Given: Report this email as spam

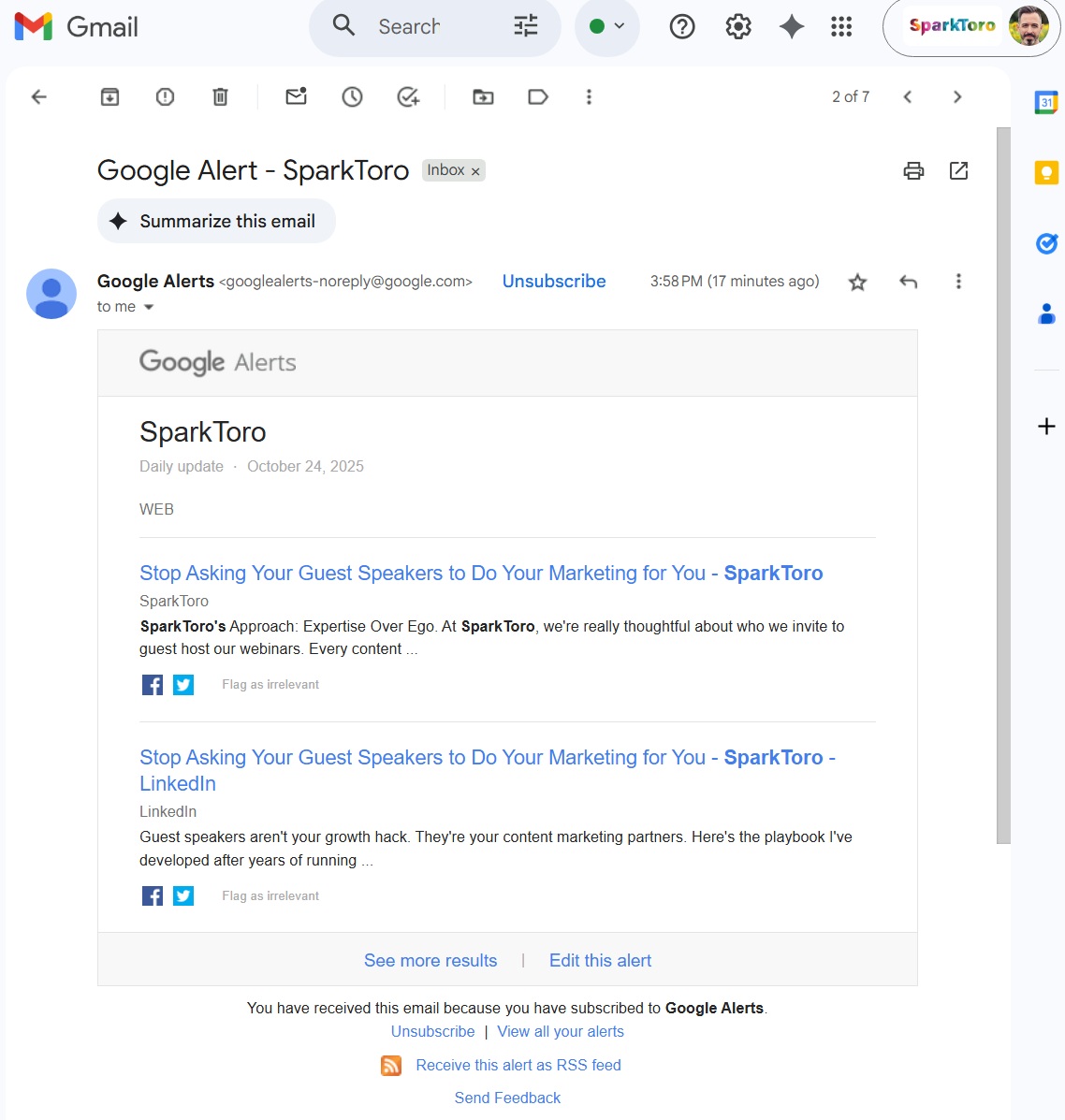Looking at the screenshot, I should click(165, 96).
